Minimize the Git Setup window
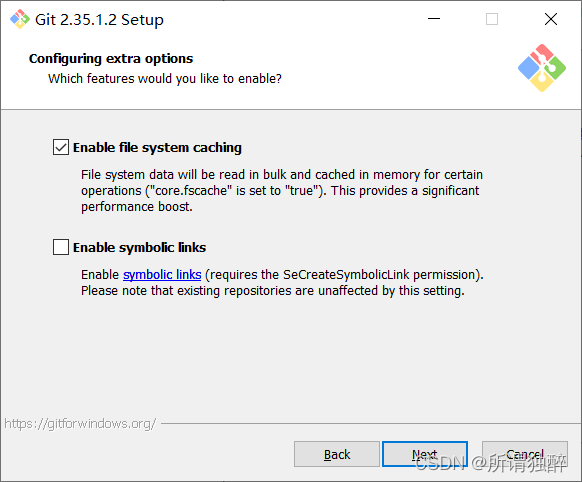Screen dimensions: 582x482 coord(434,19)
